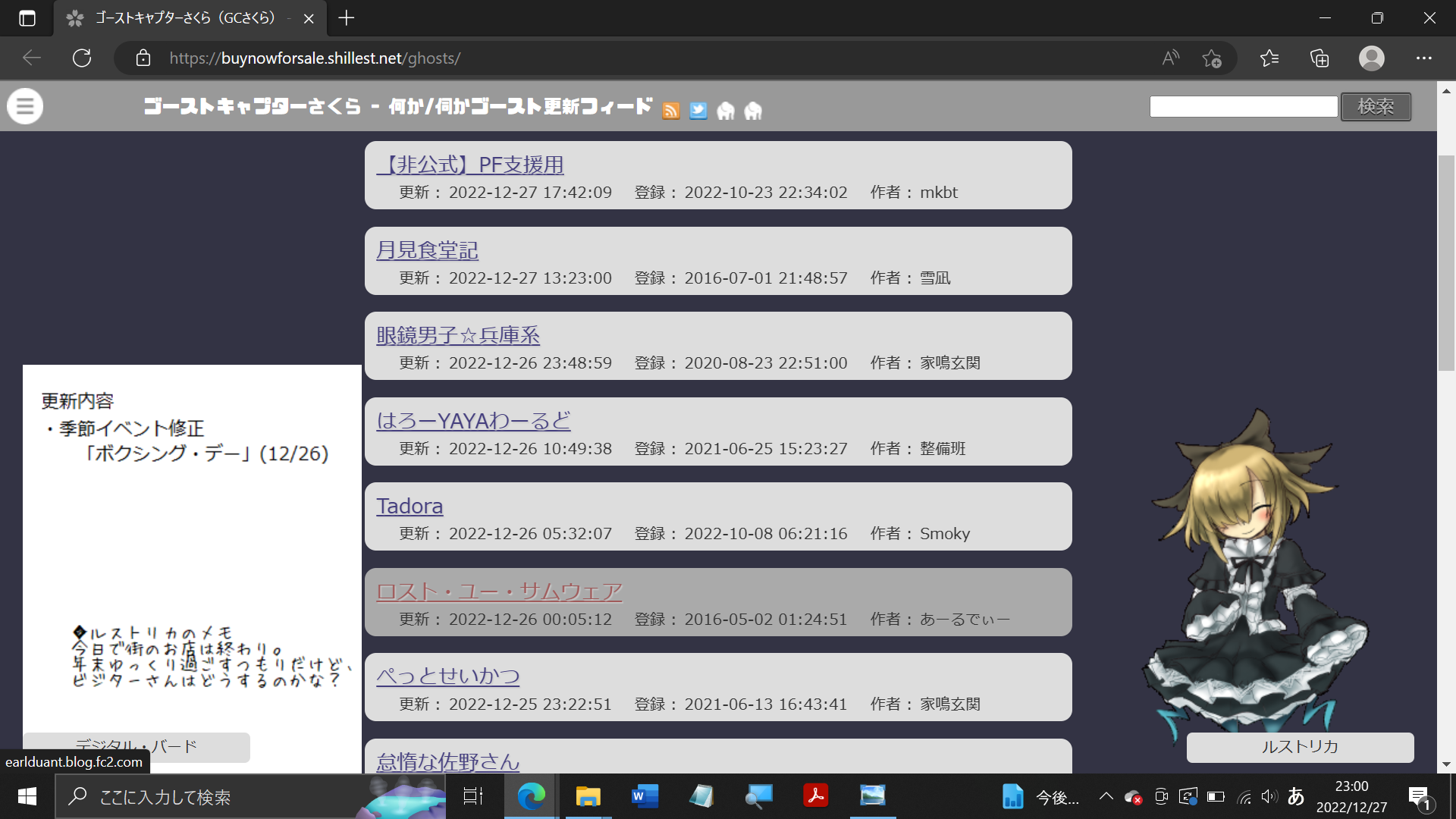The height and width of the screenshot is (819, 1456).
Task: Click the Read aloud icon in the address bar
Action: 1171,58
